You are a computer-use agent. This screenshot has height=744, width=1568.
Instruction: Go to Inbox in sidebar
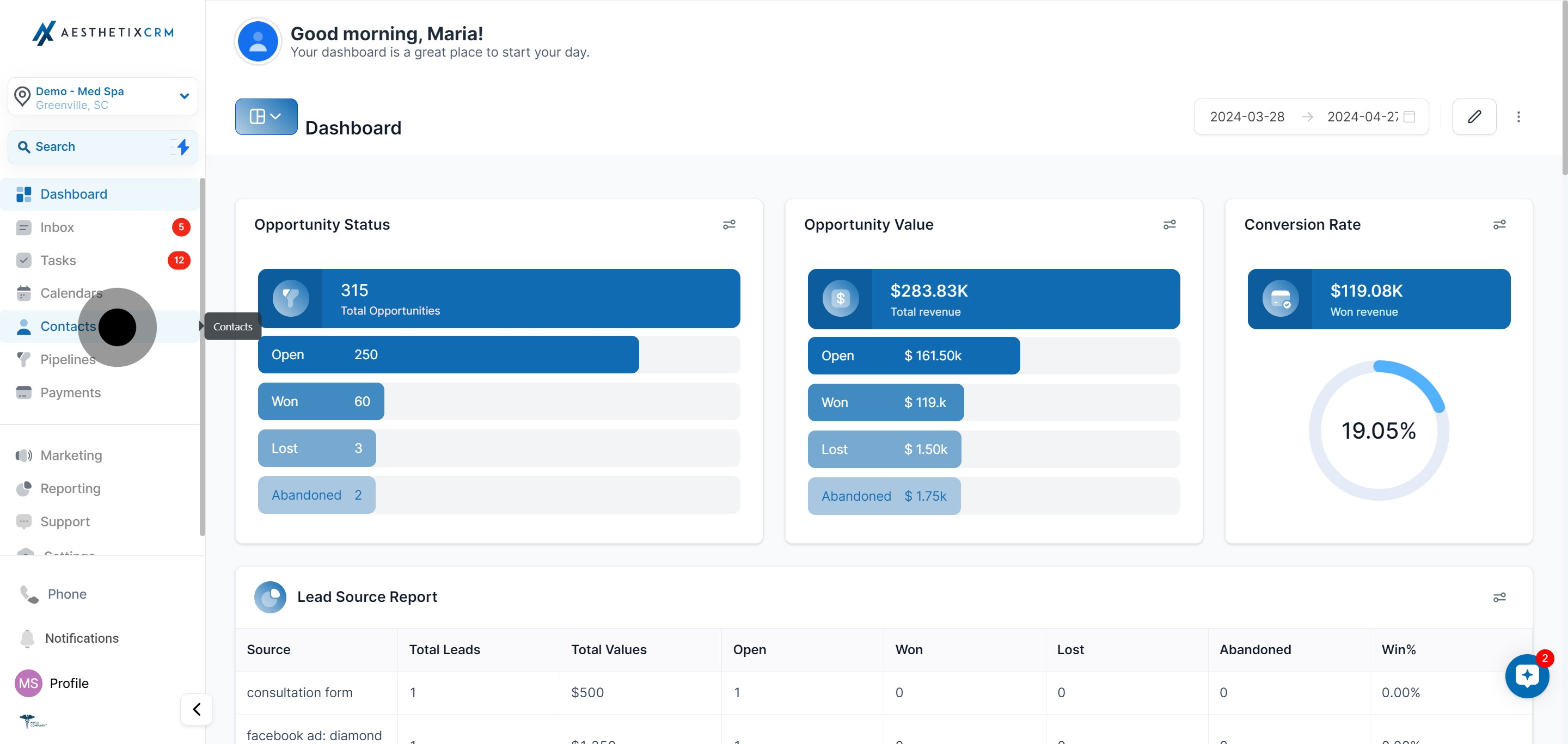coord(57,227)
